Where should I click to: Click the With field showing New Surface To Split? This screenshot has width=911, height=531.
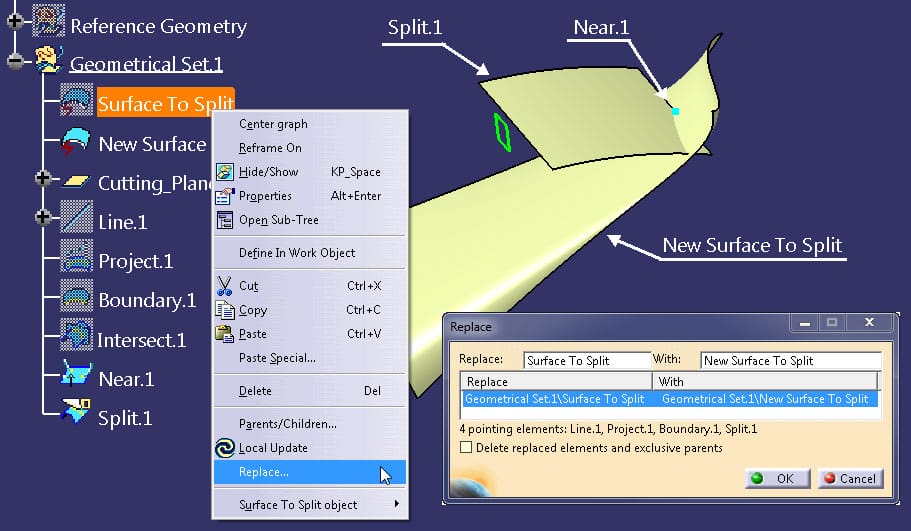(x=791, y=361)
